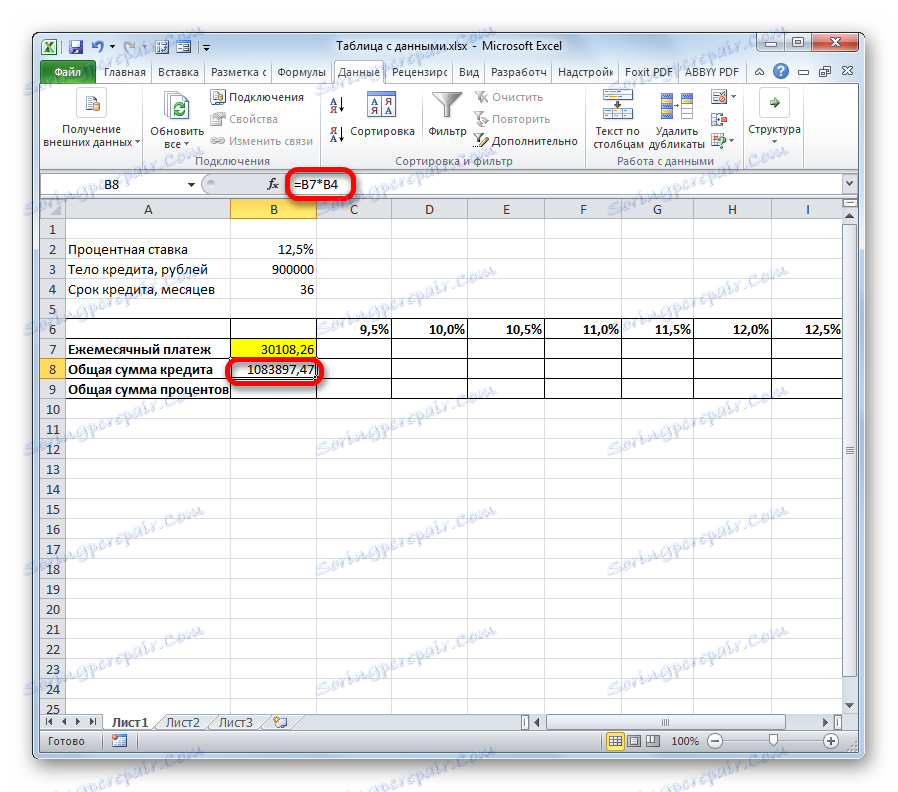Expand the Структура group
This screenshot has width=898, height=792.
click(774, 116)
